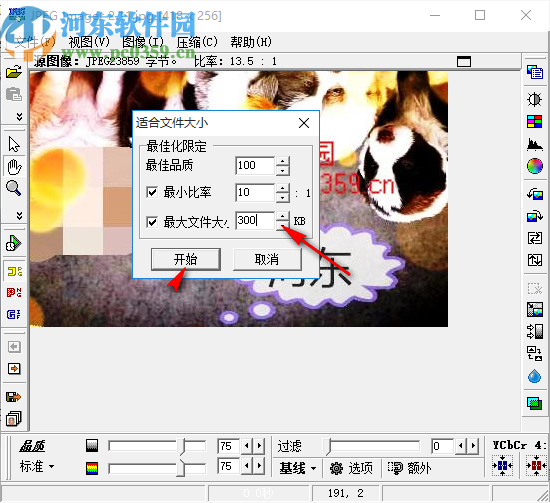Click the 最小比率 value field
Image resolution: width=550 pixels, height=503 pixels.
pyautogui.click(x=255, y=193)
